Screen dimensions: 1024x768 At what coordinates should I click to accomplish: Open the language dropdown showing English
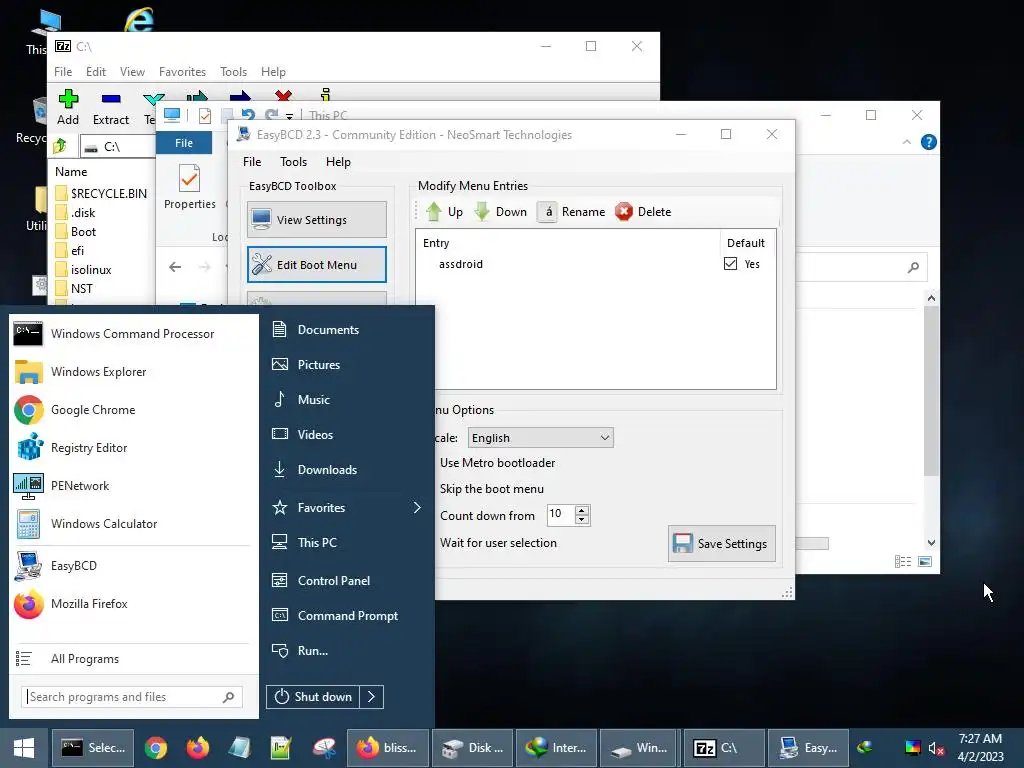pyautogui.click(x=541, y=438)
